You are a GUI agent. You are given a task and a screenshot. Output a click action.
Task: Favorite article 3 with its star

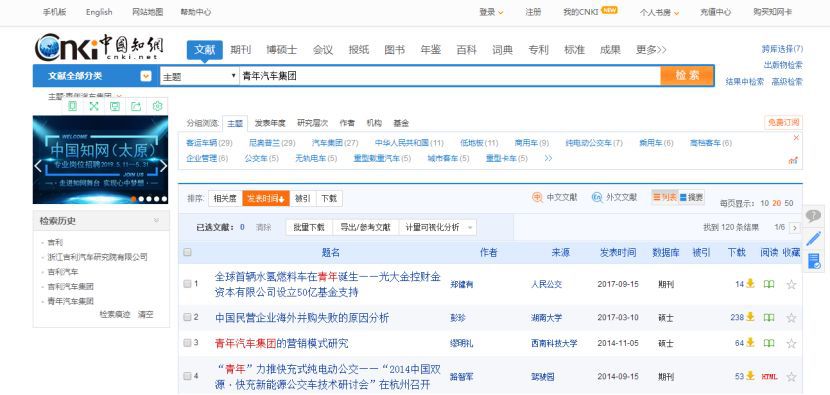(791, 343)
